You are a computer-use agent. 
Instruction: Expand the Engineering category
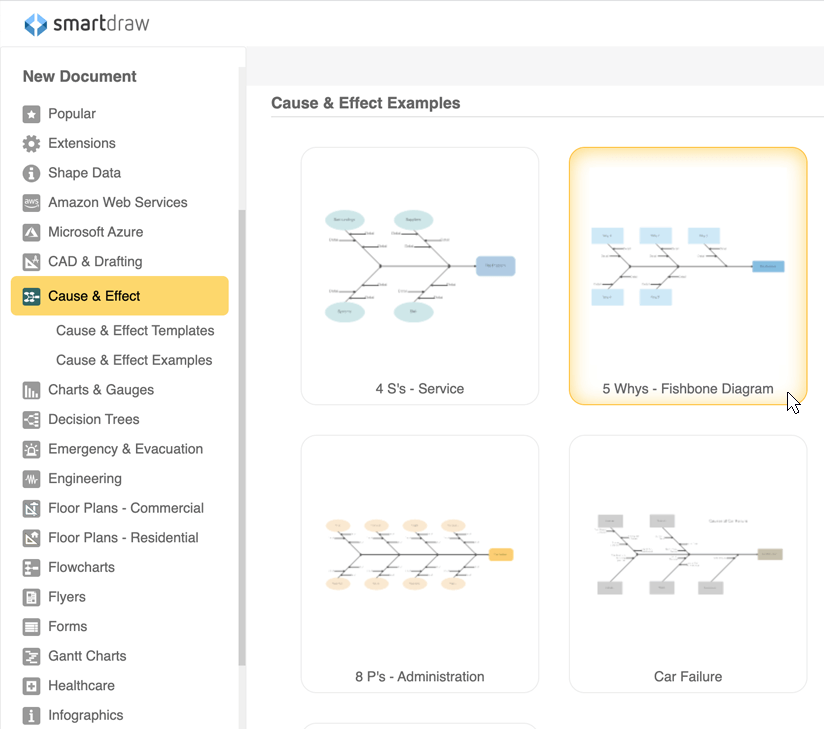85,479
